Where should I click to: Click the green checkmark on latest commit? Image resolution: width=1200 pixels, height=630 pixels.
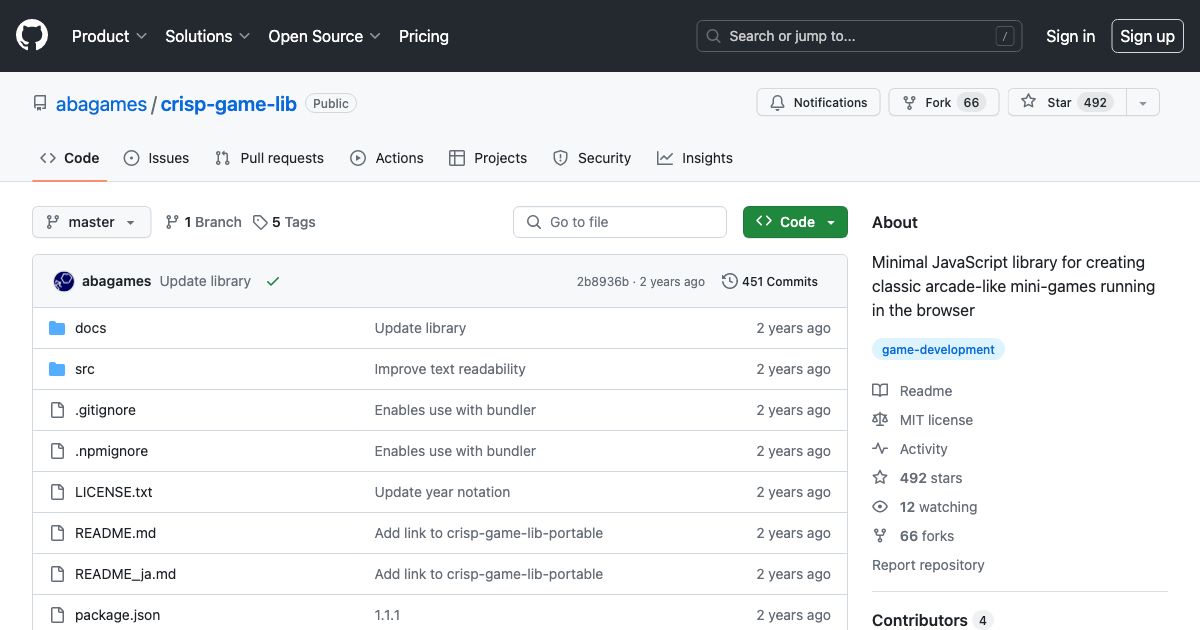tap(273, 281)
